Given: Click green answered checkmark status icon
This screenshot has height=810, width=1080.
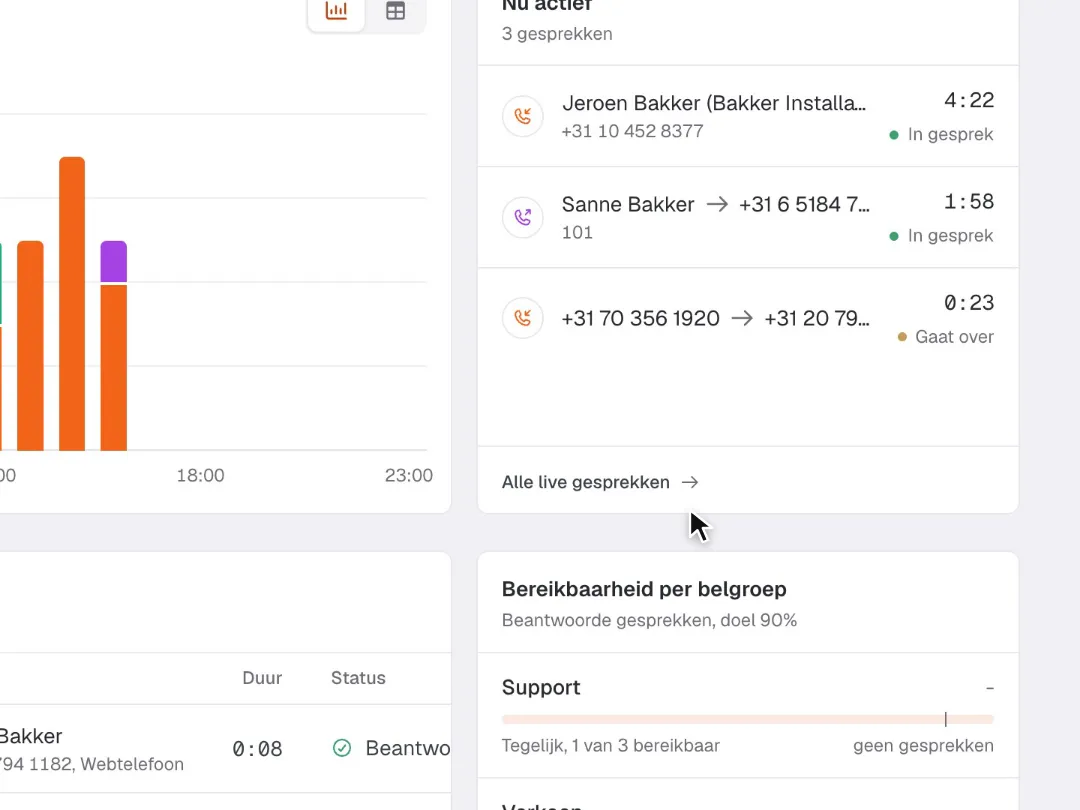Looking at the screenshot, I should (342, 748).
